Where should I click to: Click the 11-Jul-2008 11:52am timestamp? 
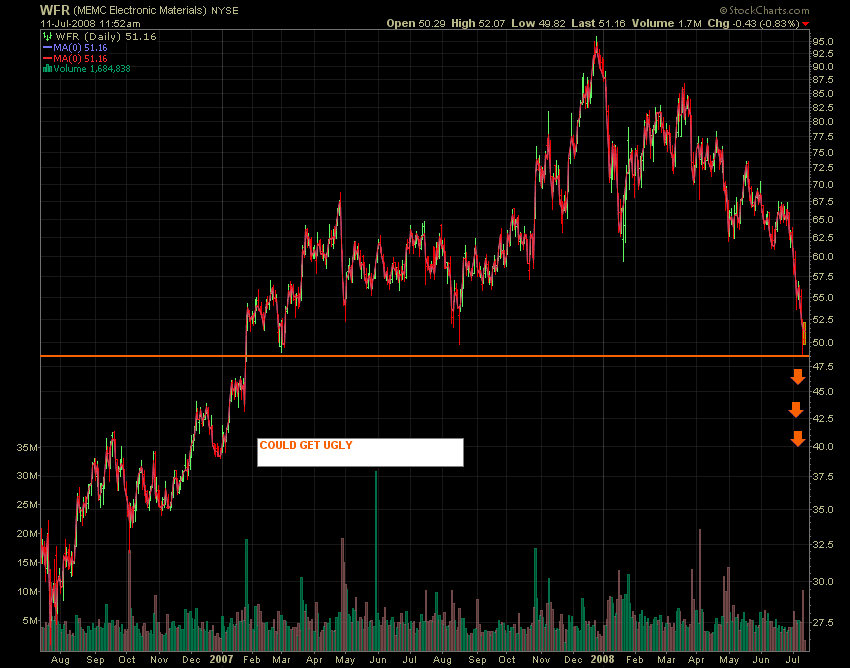tap(91, 23)
